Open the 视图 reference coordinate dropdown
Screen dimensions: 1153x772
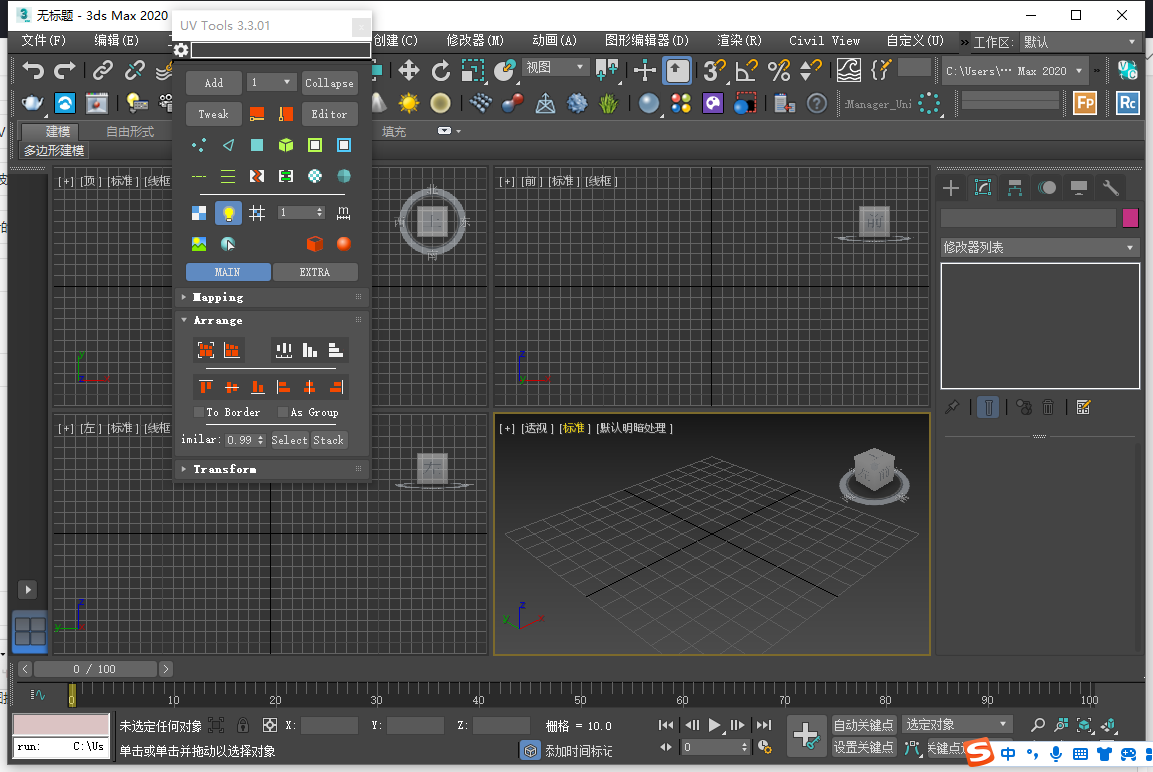point(556,68)
